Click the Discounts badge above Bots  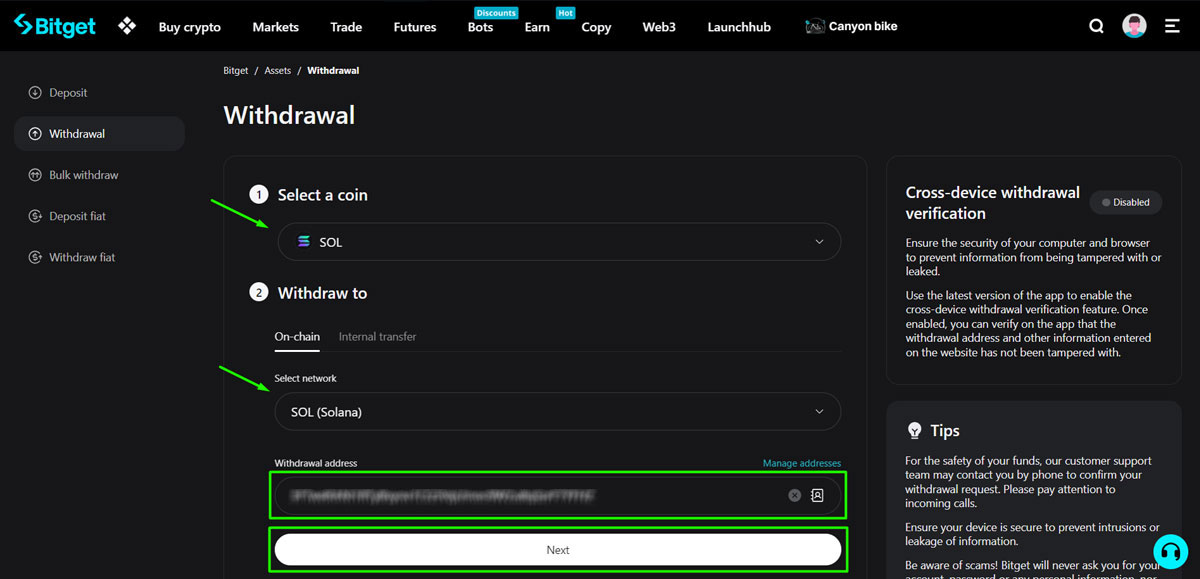(496, 13)
